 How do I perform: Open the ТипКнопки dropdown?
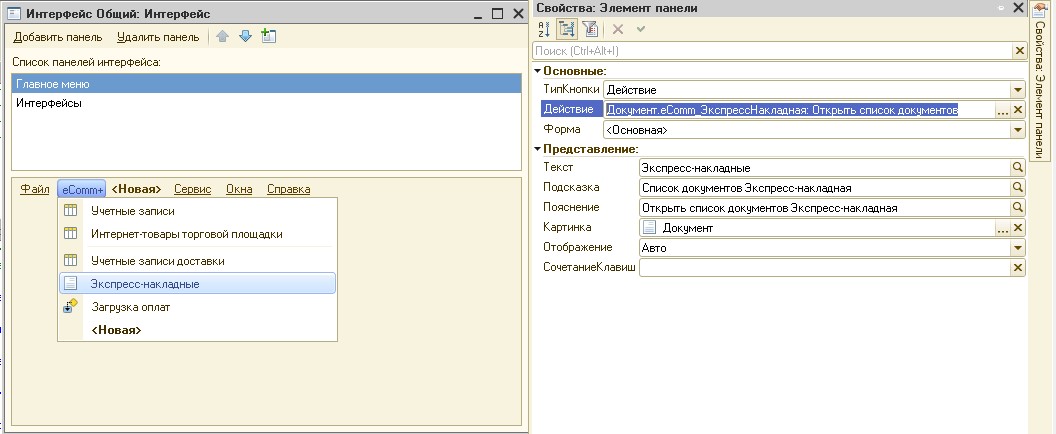[x=1019, y=90]
